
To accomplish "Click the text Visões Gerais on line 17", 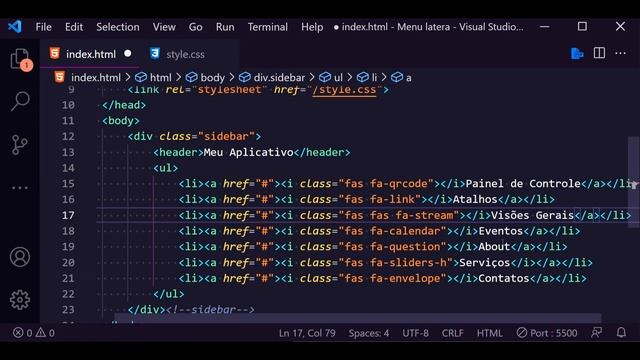I will 532,215.
